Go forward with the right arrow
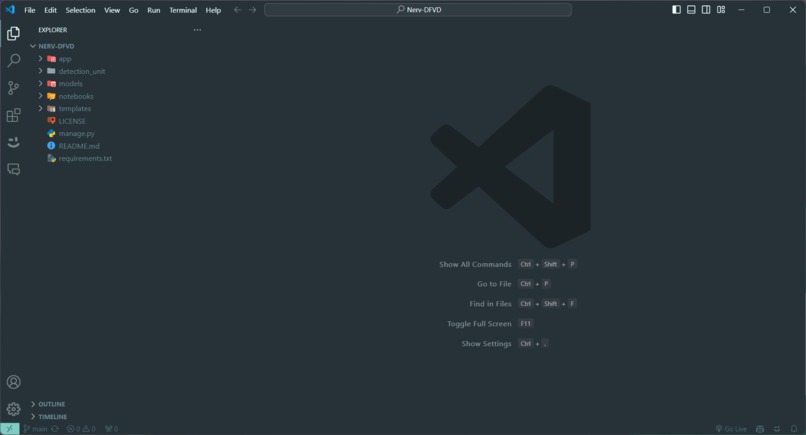This screenshot has height=435, width=806. 252,10
